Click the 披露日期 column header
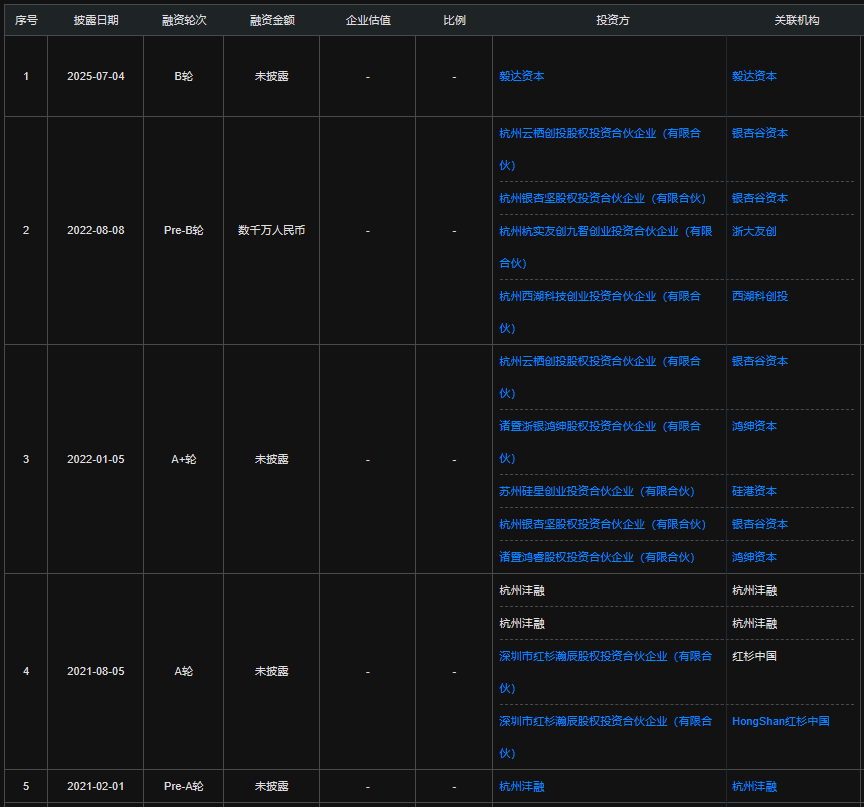 (x=96, y=20)
